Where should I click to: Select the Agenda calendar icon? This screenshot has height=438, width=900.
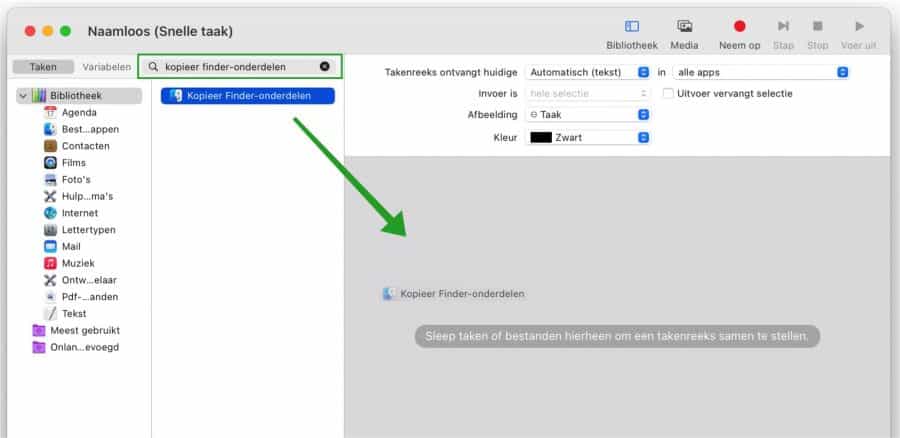point(51,113)
